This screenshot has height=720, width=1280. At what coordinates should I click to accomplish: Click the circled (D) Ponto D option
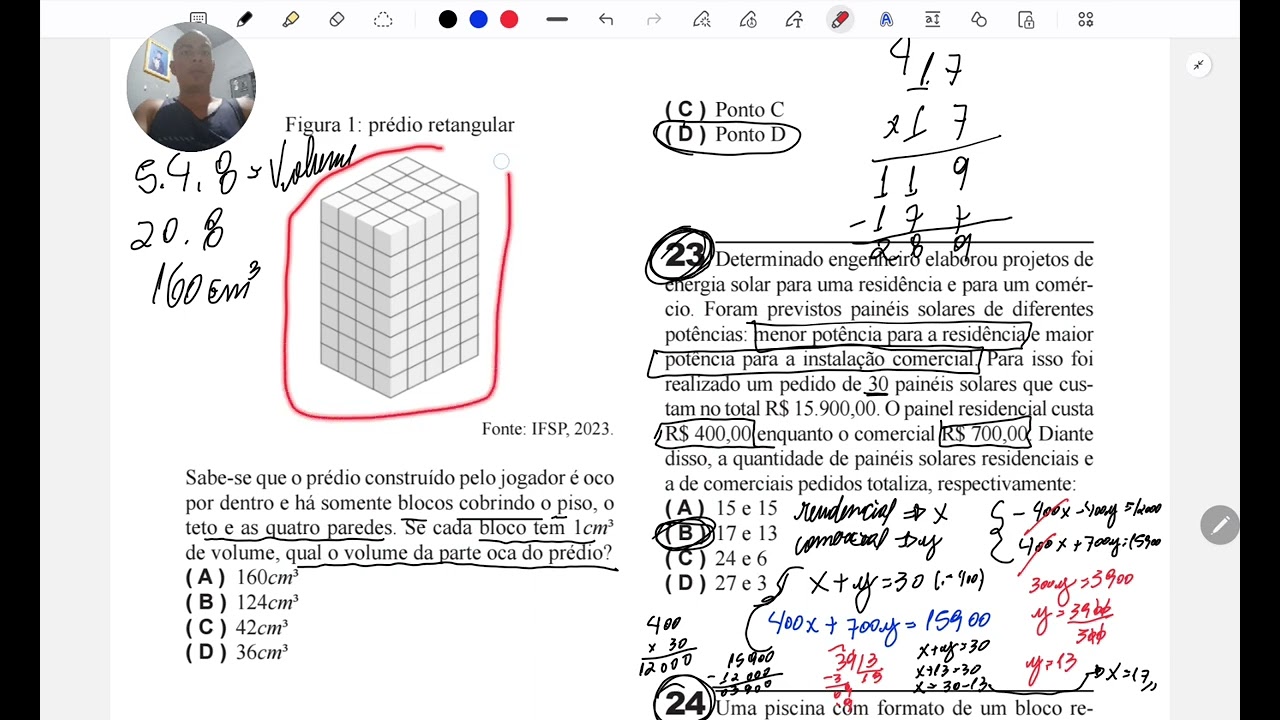coord(726,135)
